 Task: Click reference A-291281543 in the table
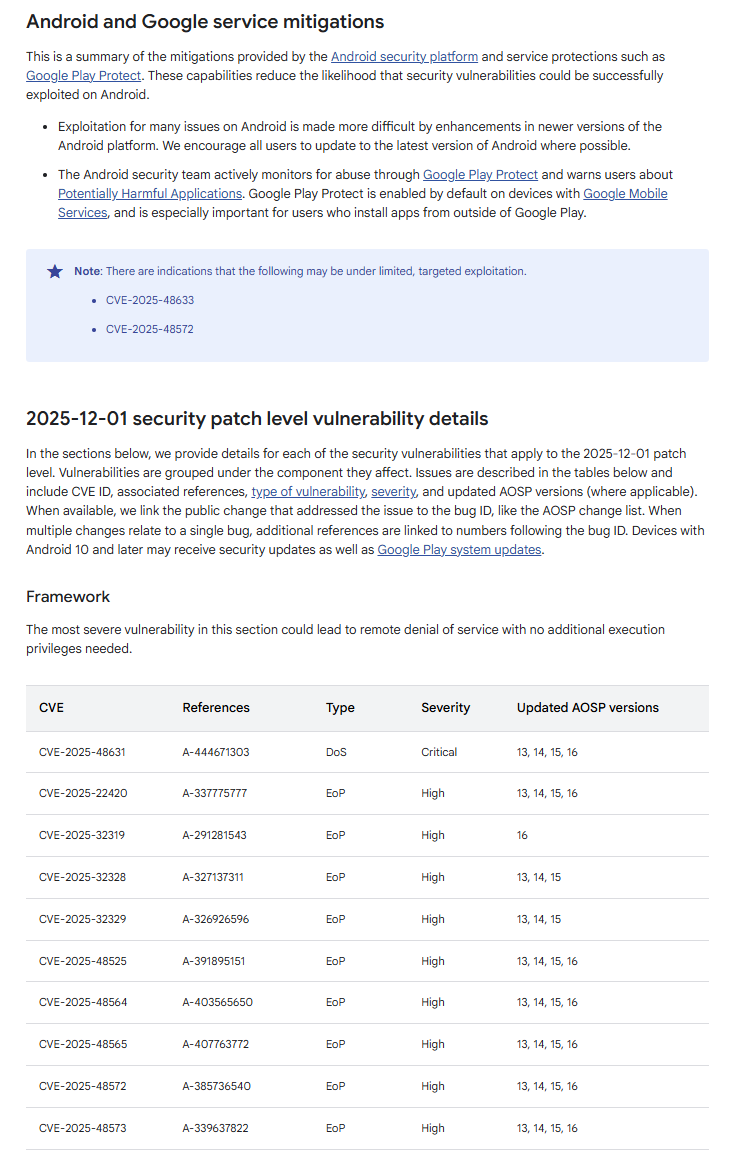(214, 835)
